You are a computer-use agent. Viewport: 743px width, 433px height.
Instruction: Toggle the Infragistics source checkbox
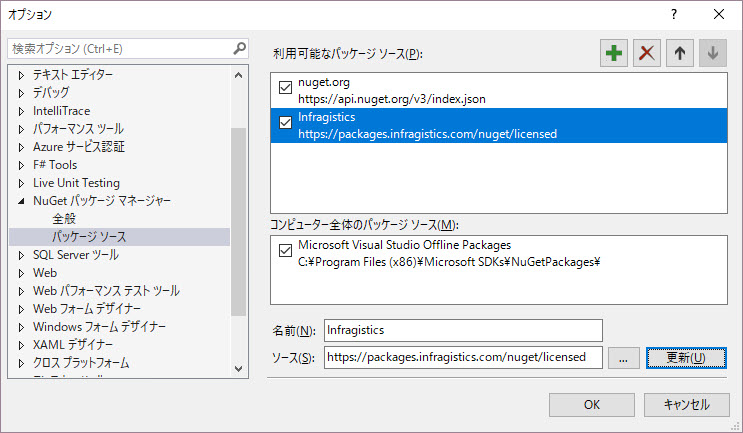click(x=285, y=125)
